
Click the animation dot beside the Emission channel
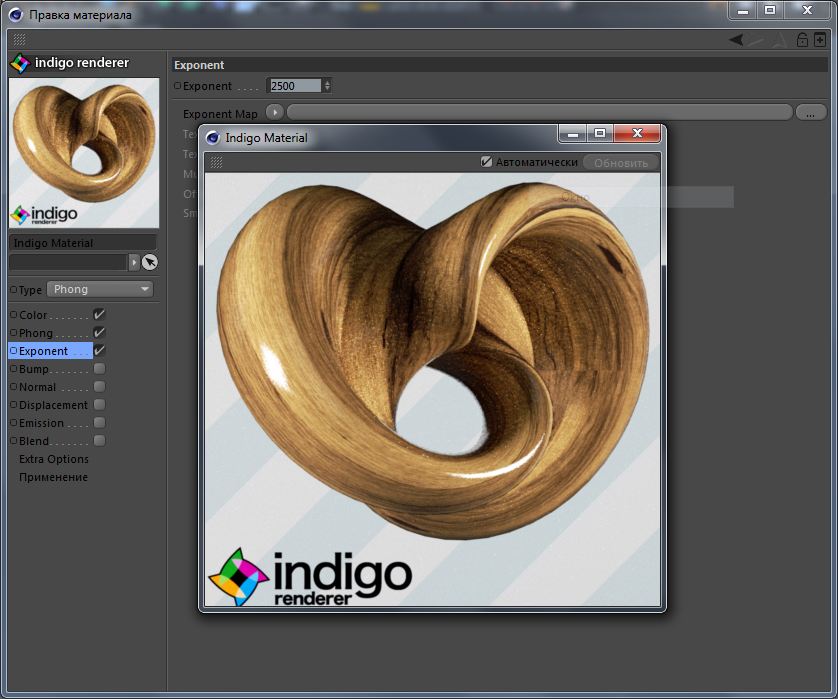[x=14, y=423]
